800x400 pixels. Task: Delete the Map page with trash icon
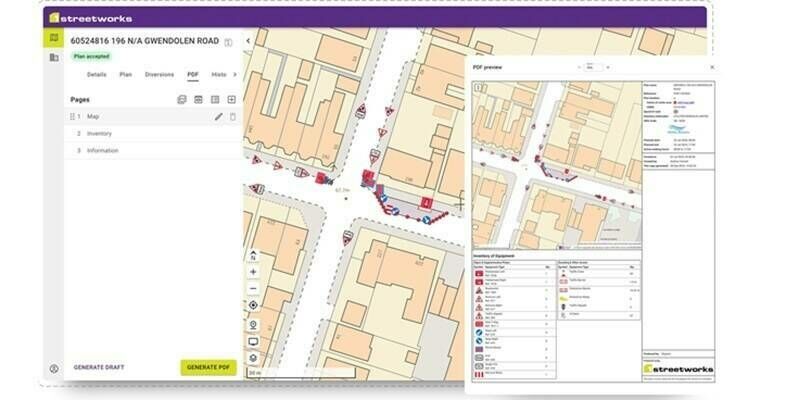[x=233, y=117]
